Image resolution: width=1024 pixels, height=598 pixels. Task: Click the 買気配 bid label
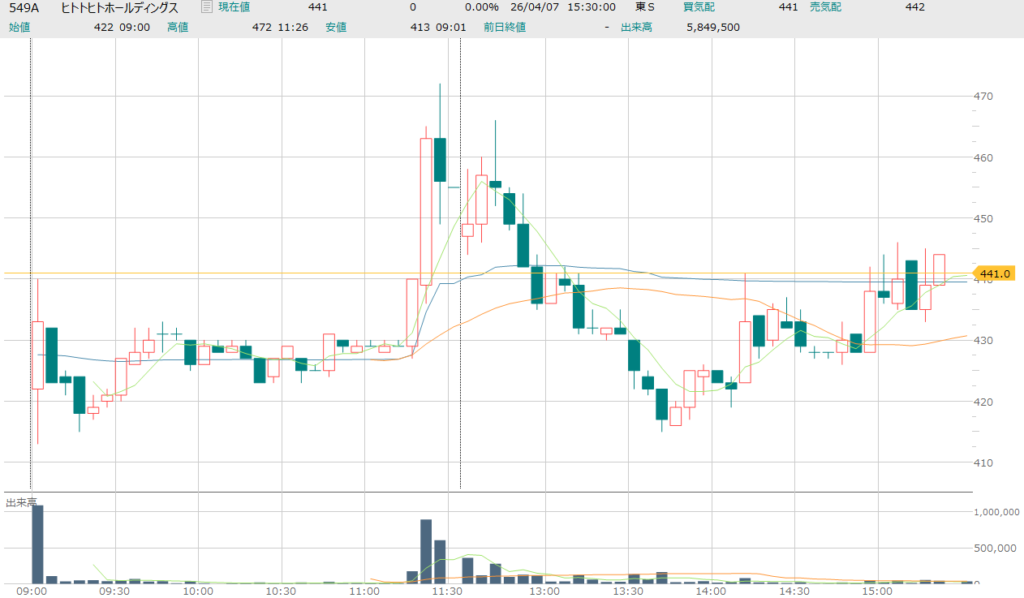coord(699,7)
